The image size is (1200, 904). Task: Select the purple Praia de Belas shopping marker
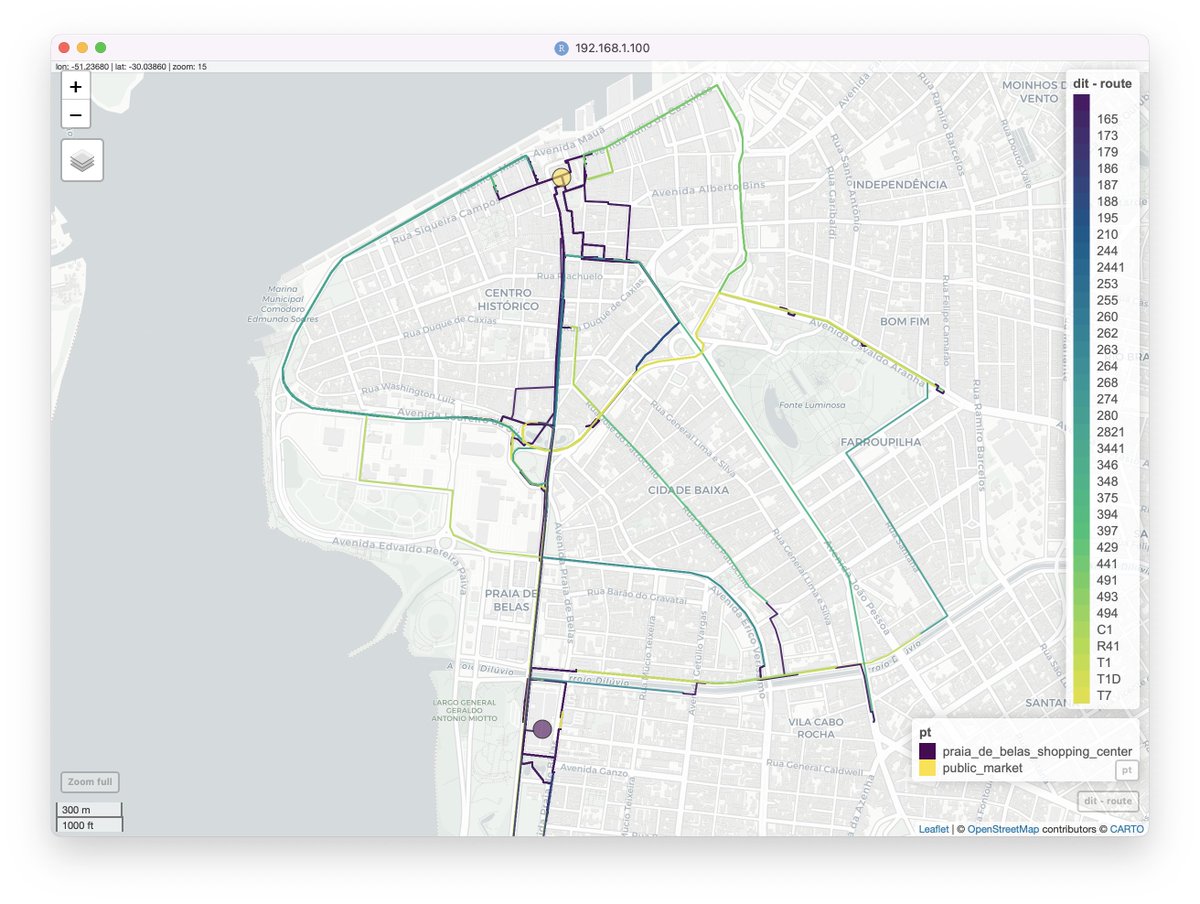coord(542,729)
